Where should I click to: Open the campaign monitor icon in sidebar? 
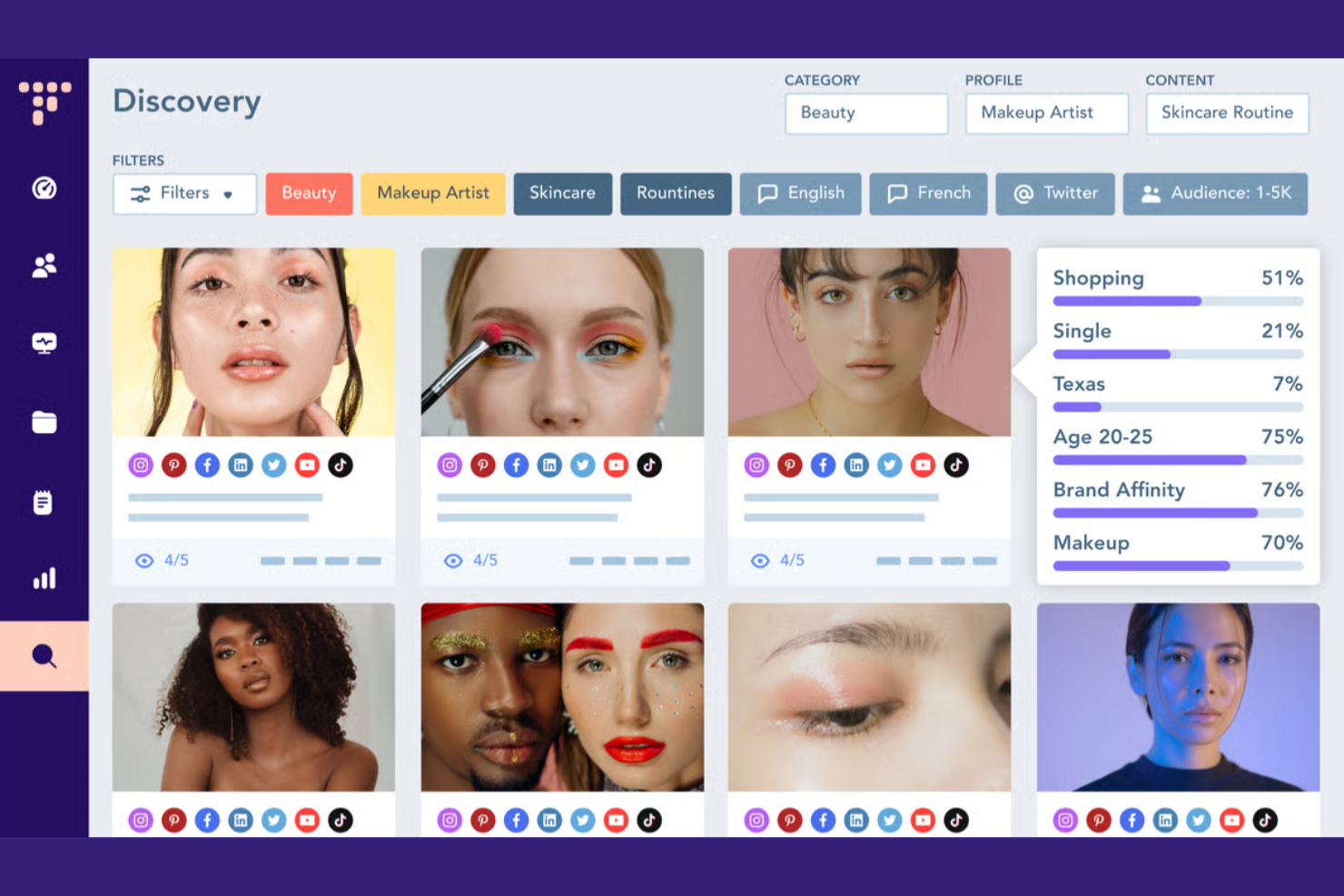(44, 342)
